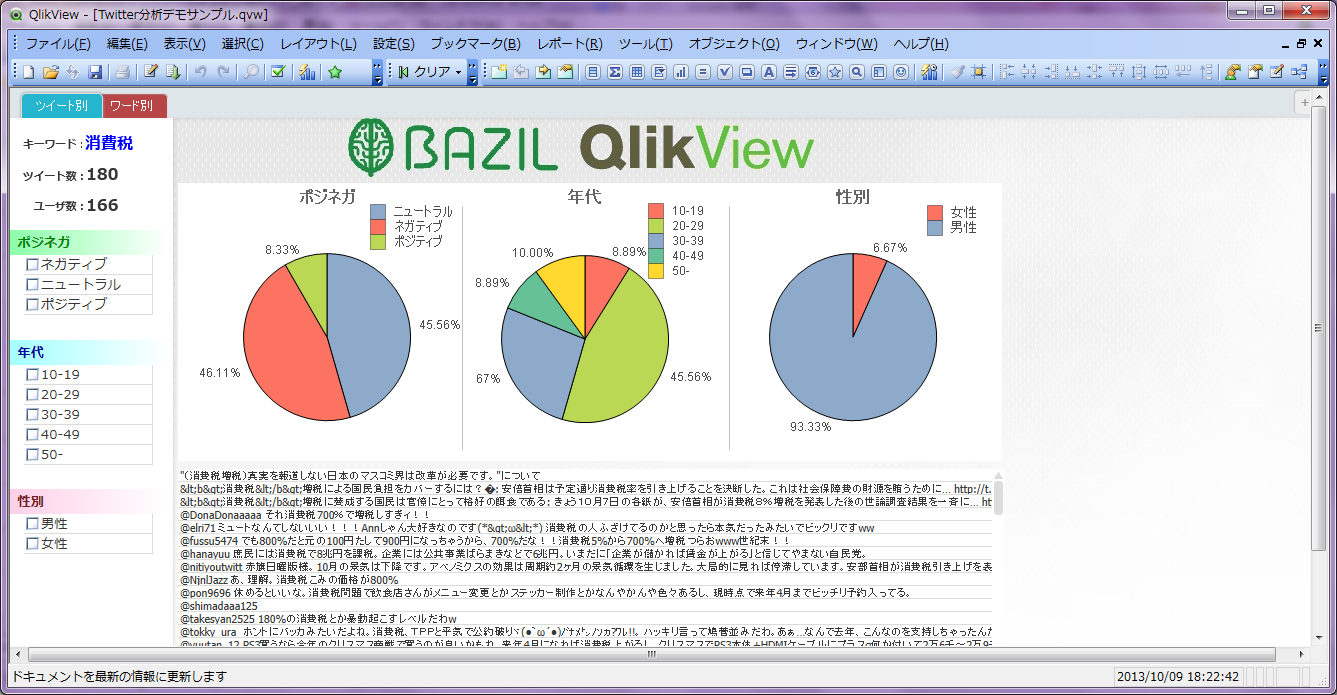Clear all selections with クリア button
This screenshot has width=1337, height=695.
click(425, 72)
